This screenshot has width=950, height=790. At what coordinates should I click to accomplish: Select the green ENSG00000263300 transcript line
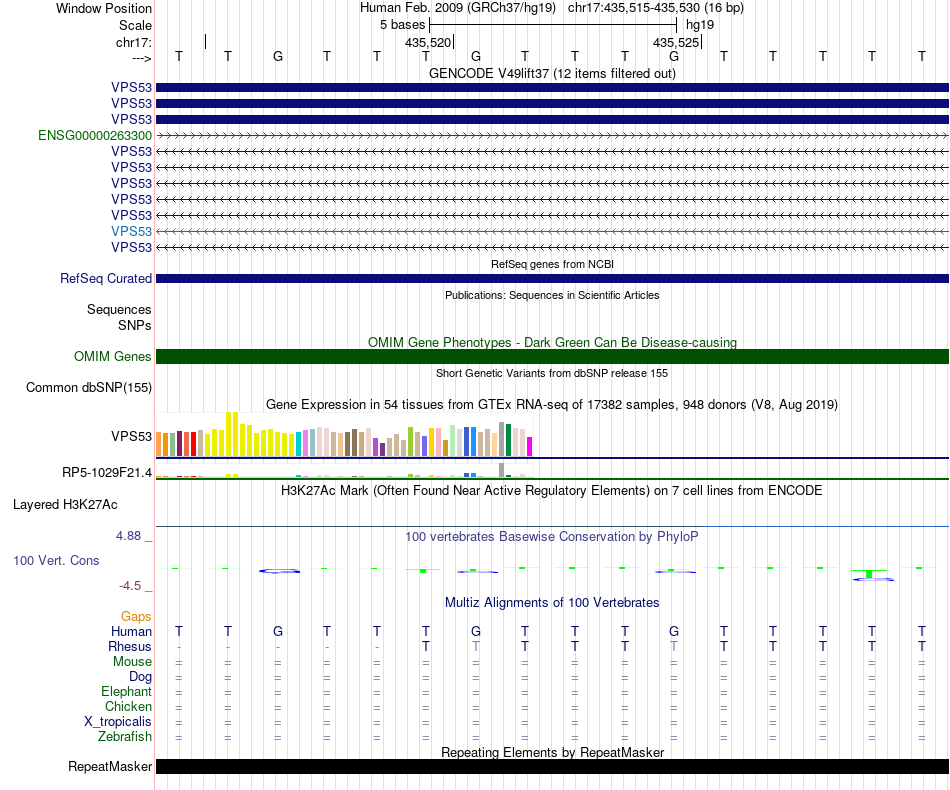(552, 136)
